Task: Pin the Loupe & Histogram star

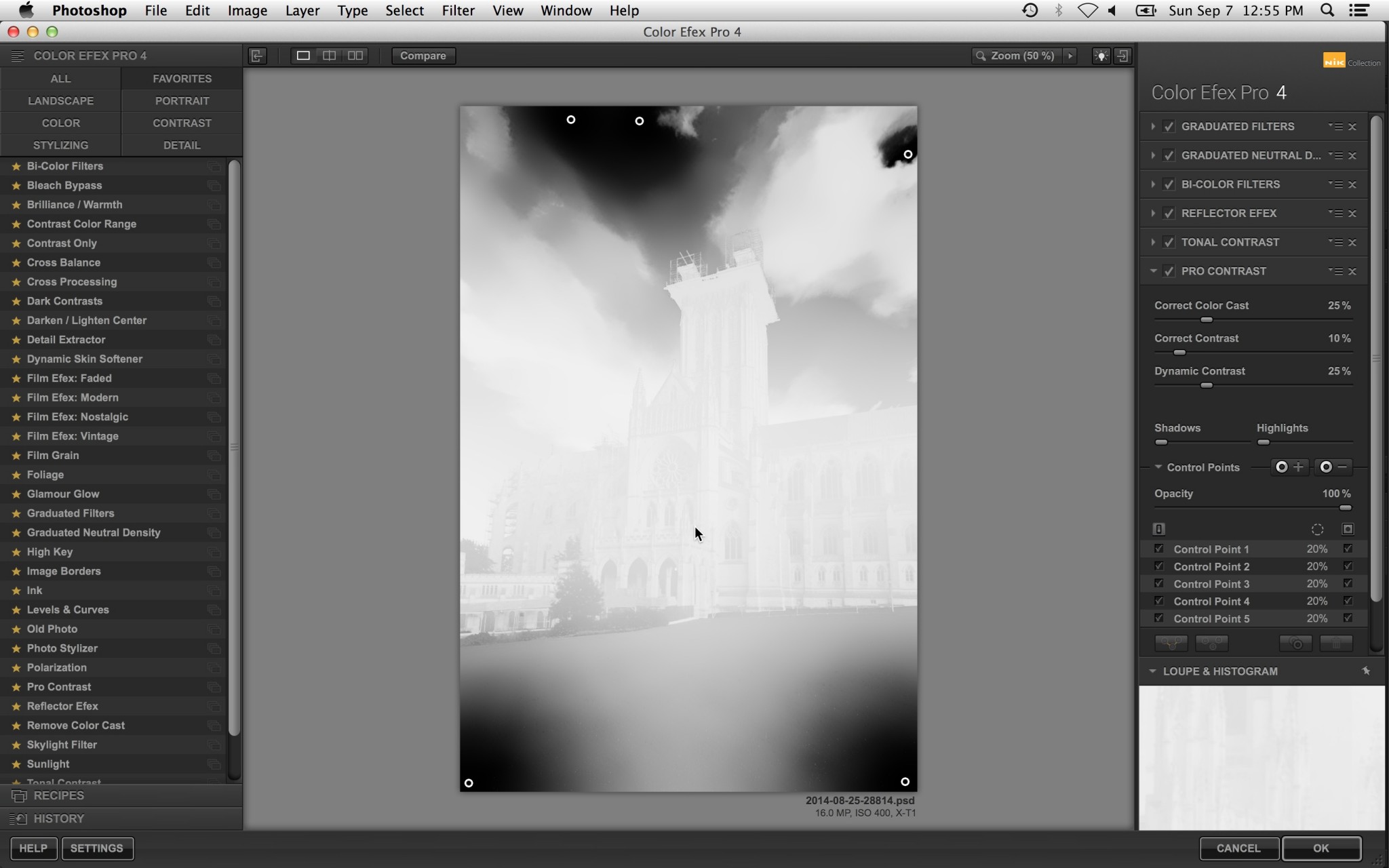Action: coord(1366,671)
